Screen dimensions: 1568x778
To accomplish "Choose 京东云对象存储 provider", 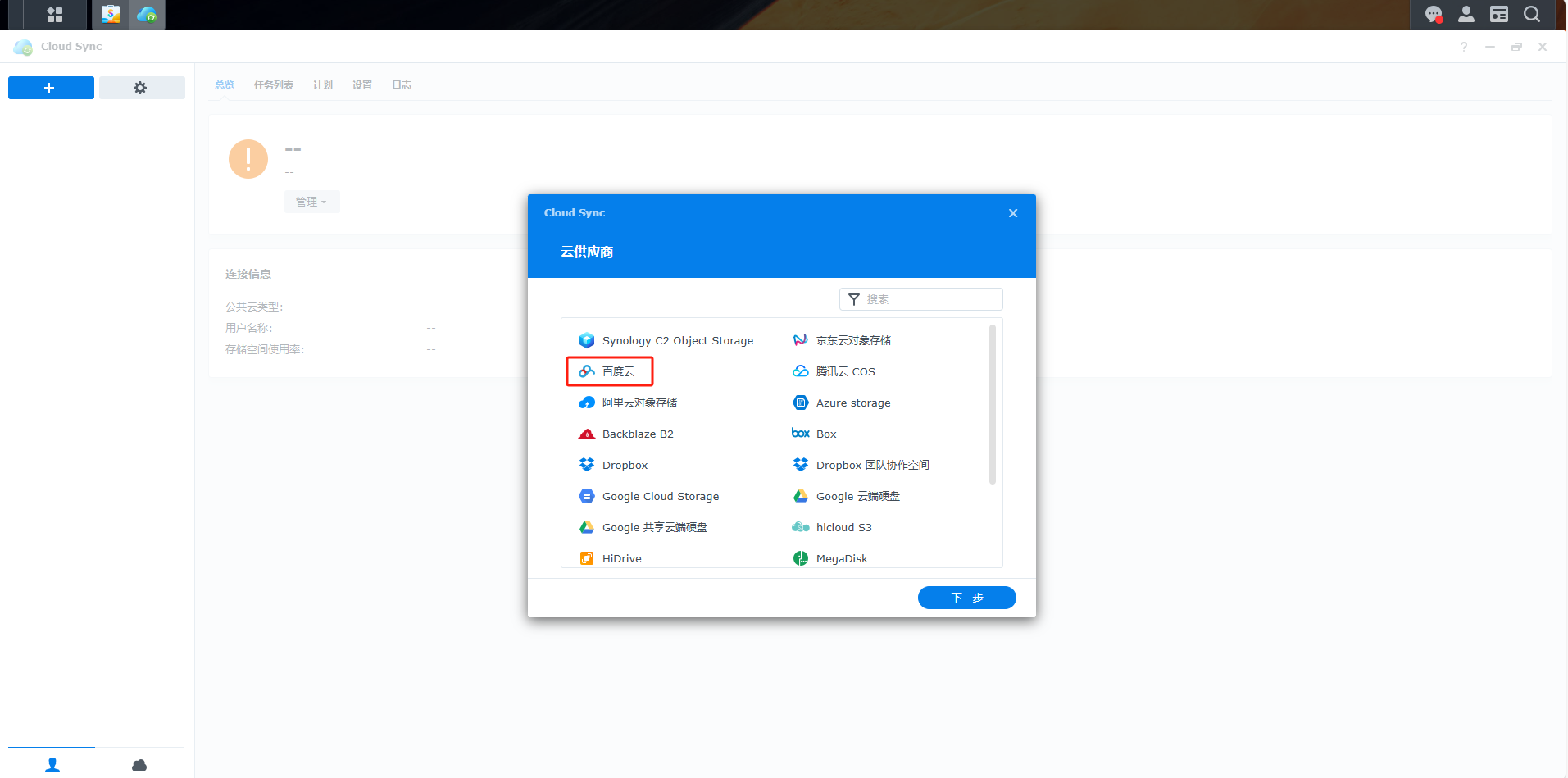I will pos(842,340).
